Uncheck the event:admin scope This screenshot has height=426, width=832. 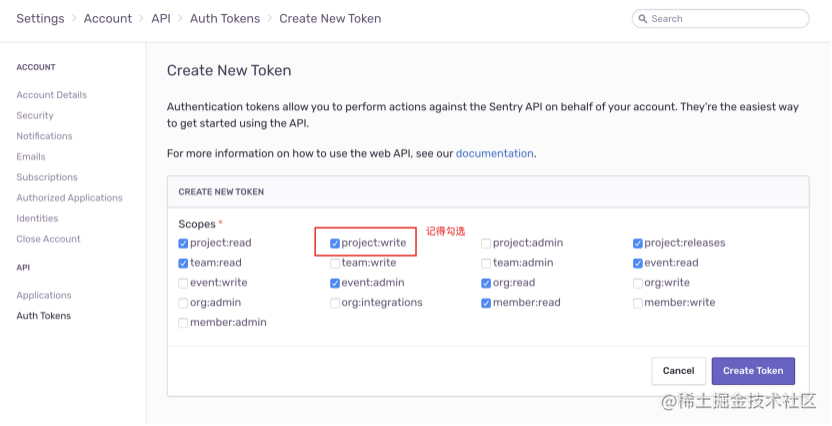(x=335, y=283)
